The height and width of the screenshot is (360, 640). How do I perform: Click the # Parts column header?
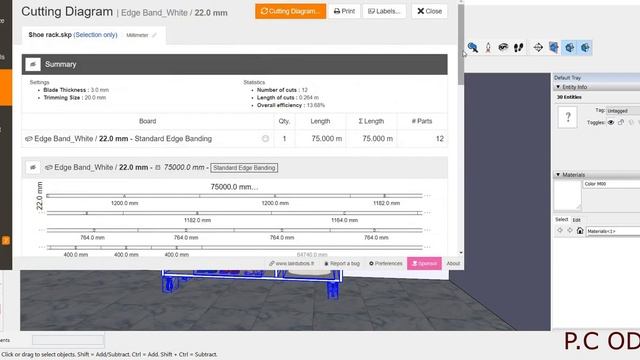(422, 121)
